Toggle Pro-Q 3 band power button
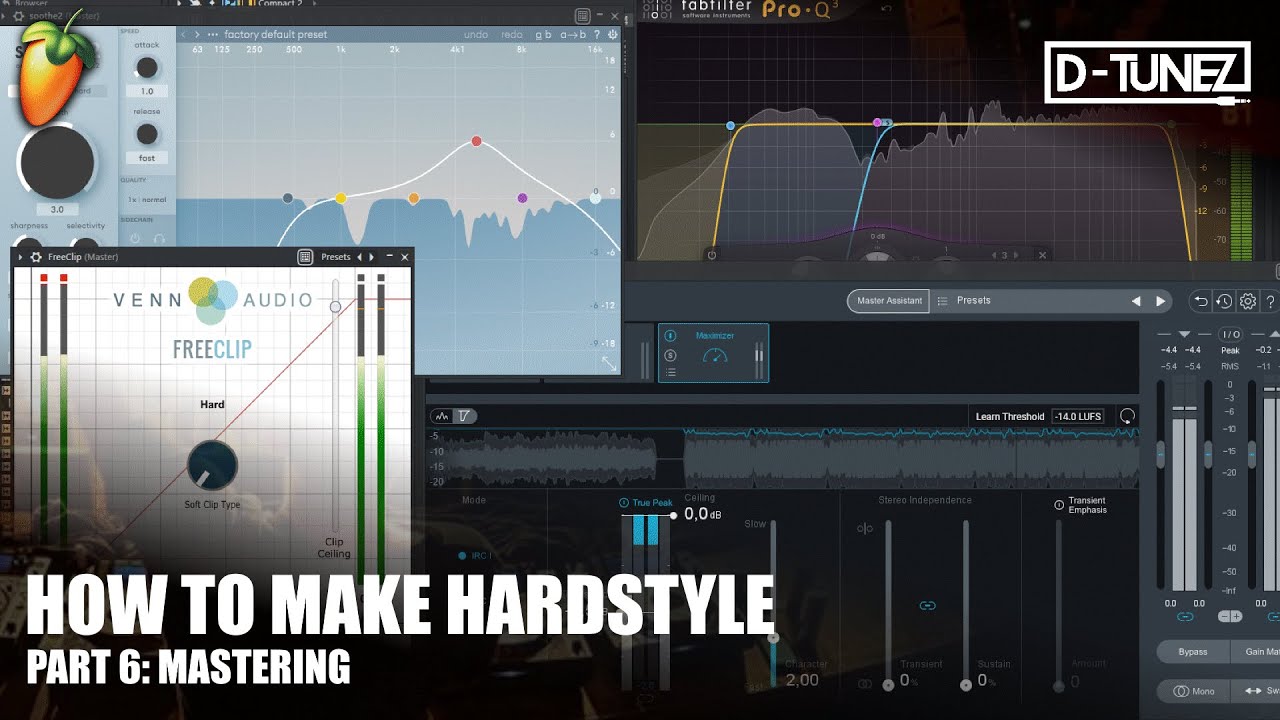The height and width of the screenshot is (720, 1280). tap(712, 255)
